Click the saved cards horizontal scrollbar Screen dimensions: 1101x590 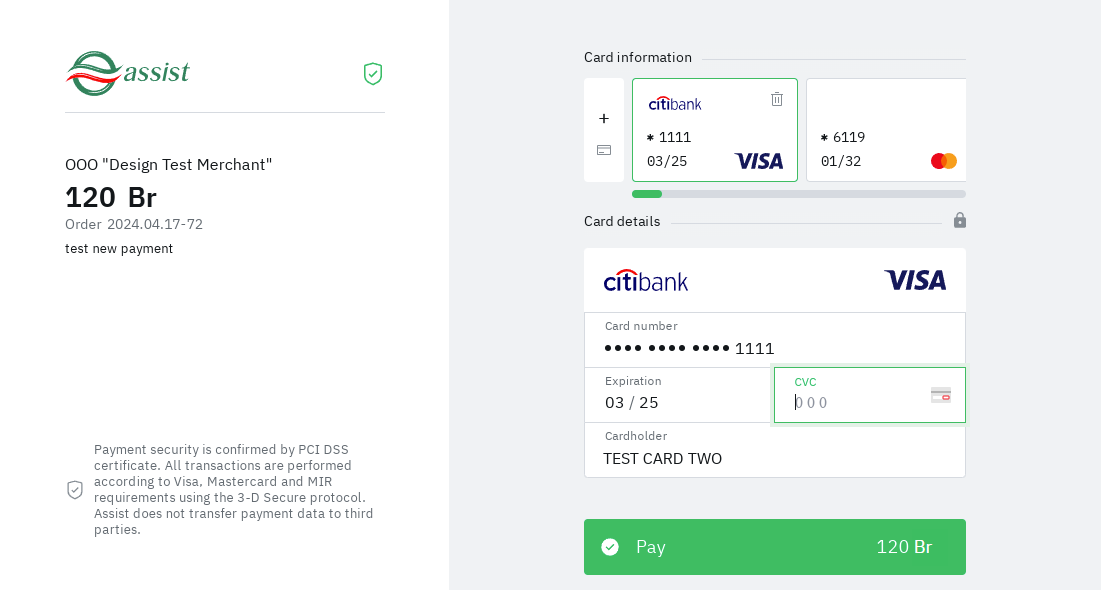[798, 194]
